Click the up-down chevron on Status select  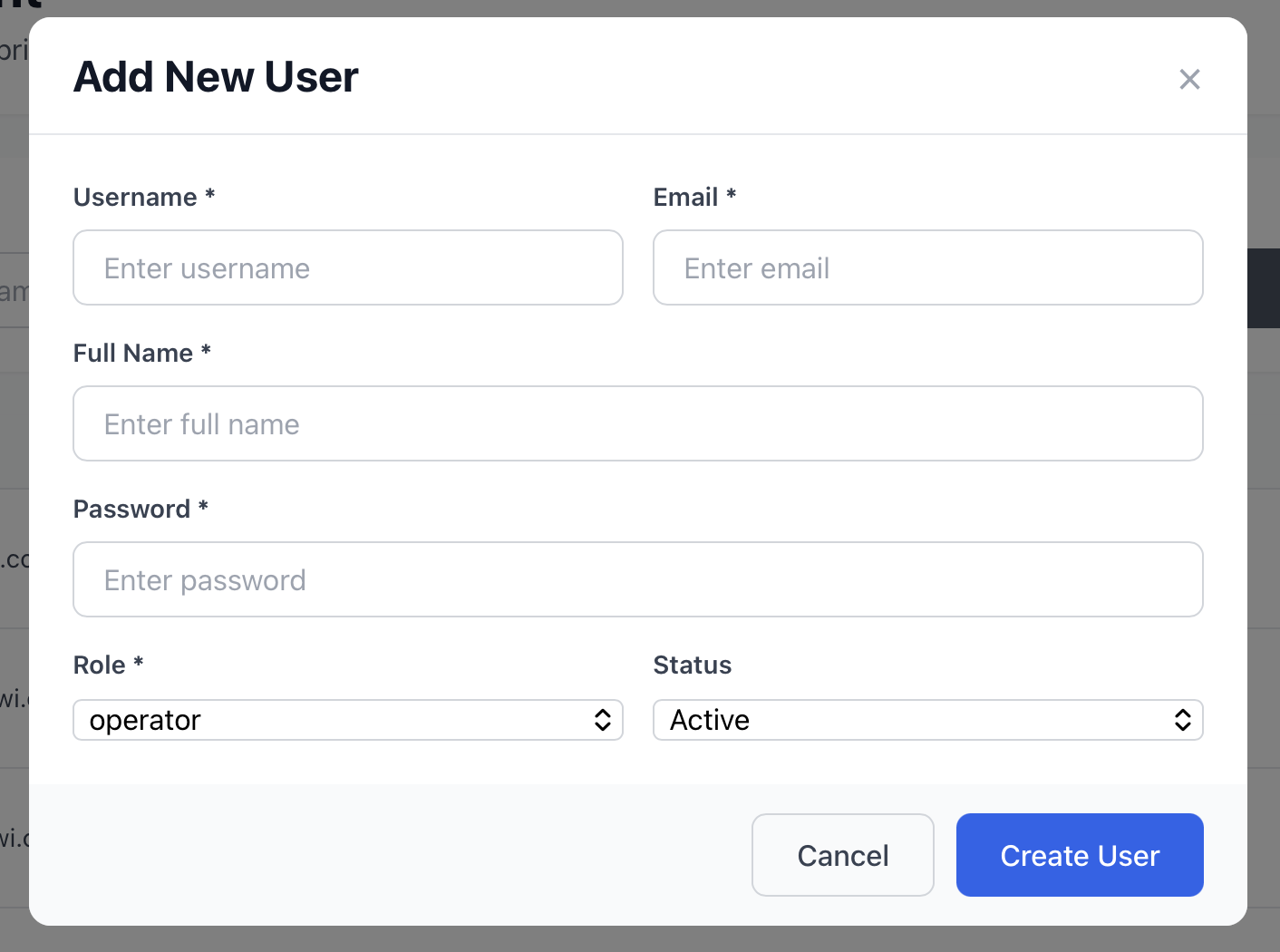coord(1182,720)
